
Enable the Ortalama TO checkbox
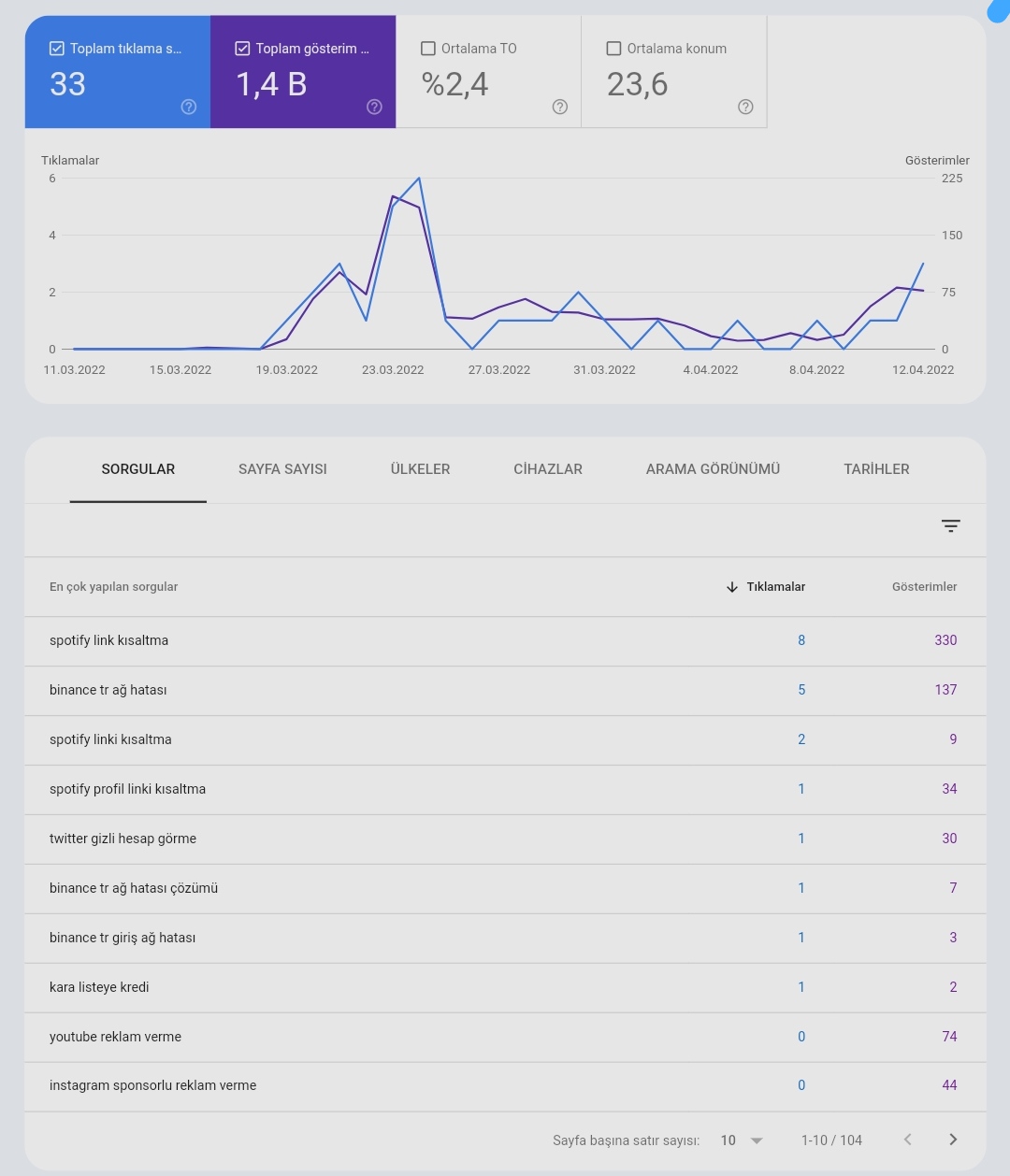(x=428, y=49)
